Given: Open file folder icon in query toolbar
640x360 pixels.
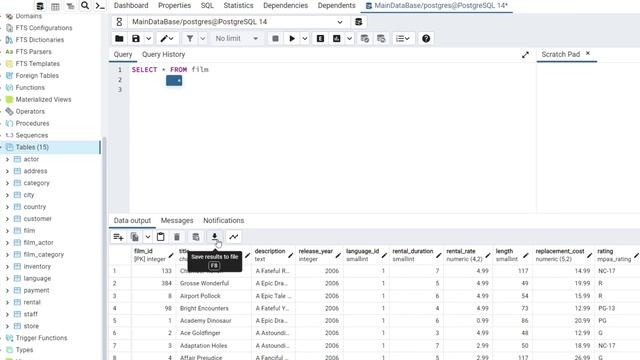Looking at the screenshot, I should [119, 38].
